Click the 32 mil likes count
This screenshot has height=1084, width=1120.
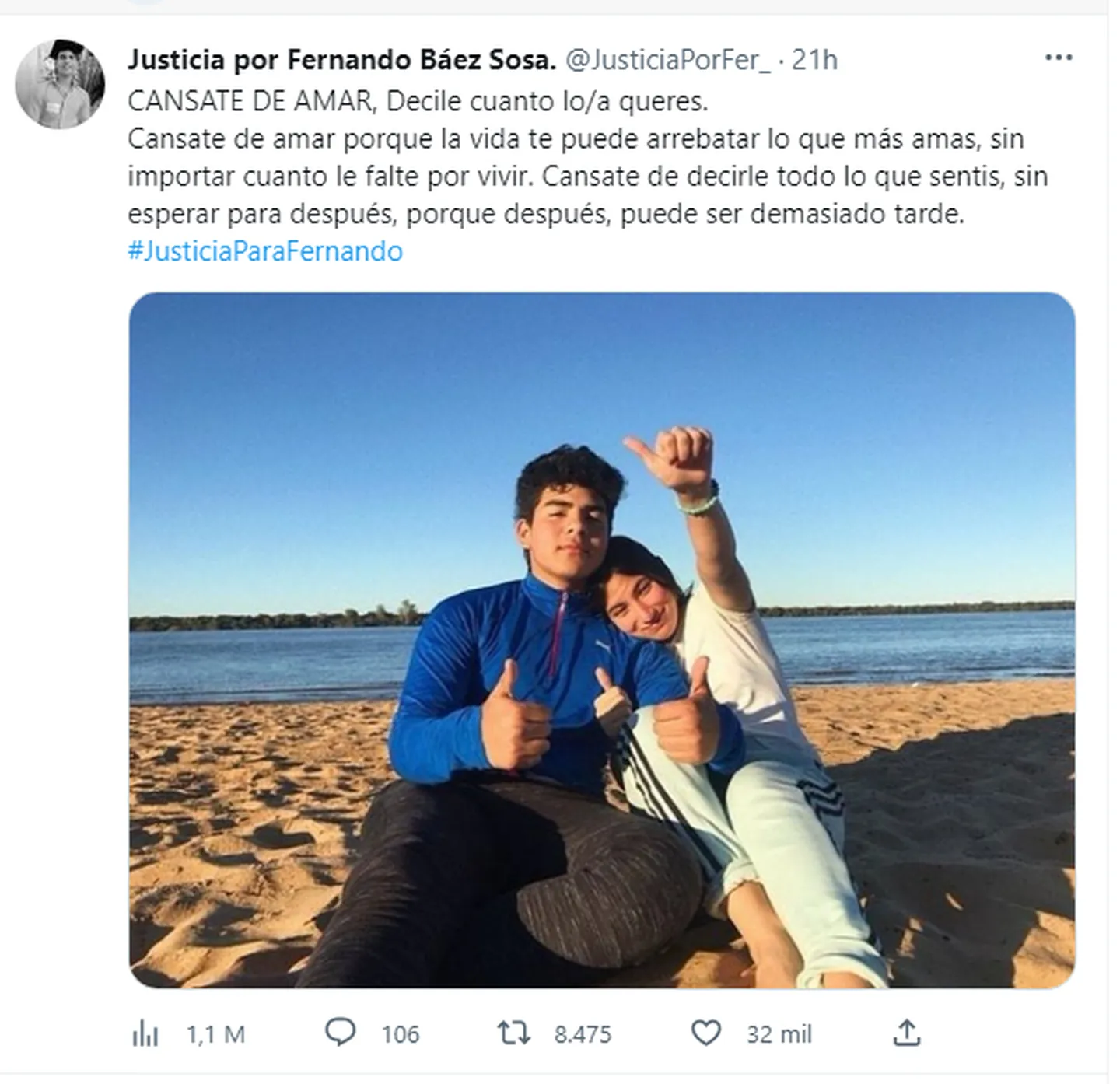point(779,1034)
